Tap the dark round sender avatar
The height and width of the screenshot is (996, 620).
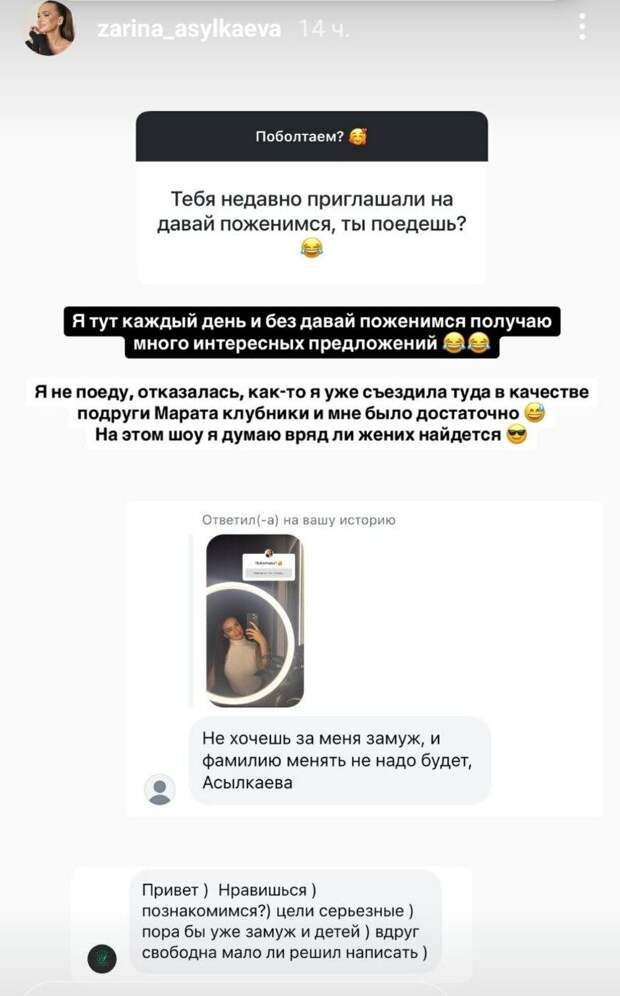coord(102,959)
